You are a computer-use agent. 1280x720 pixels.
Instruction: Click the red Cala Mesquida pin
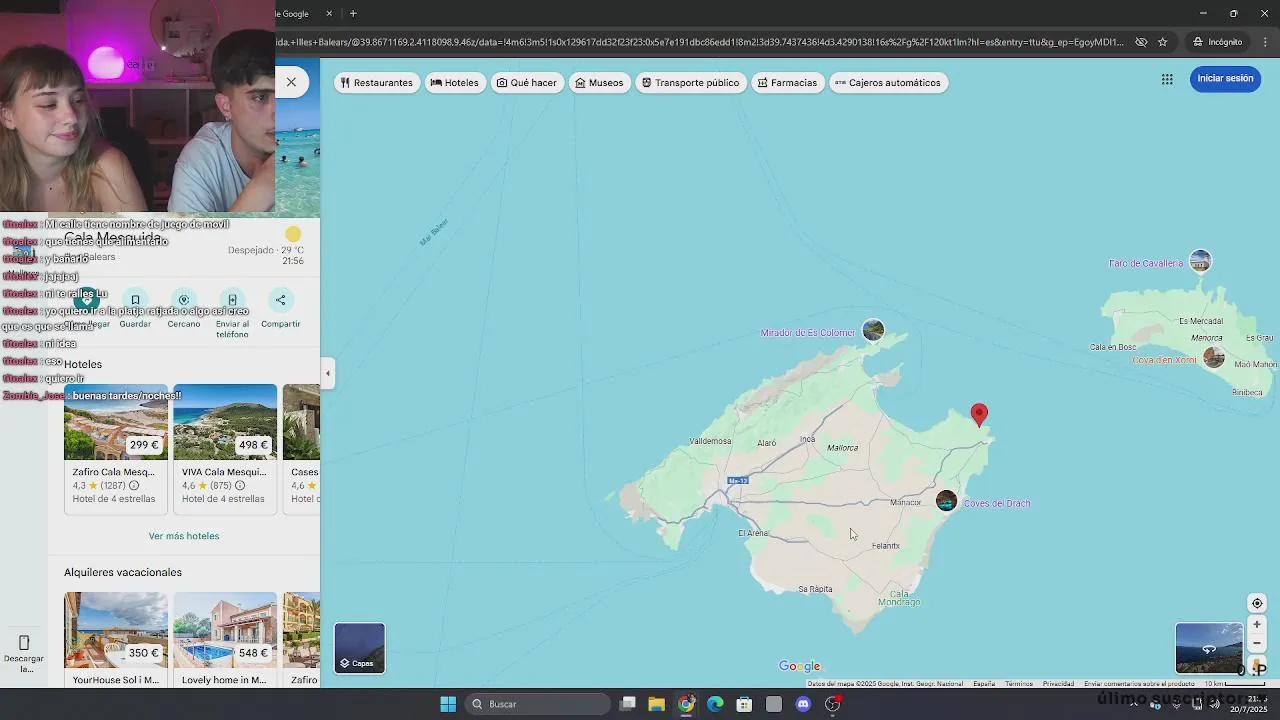[979, 414]
